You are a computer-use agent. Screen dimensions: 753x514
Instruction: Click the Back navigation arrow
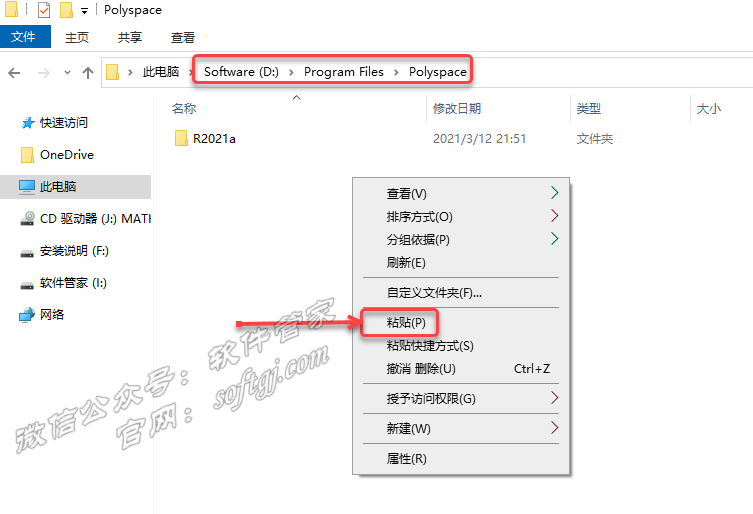[x=14, y=73]
